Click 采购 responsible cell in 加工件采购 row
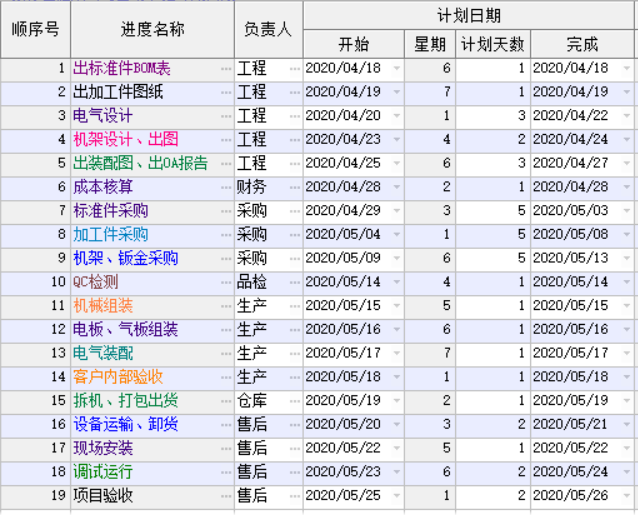 269,235
